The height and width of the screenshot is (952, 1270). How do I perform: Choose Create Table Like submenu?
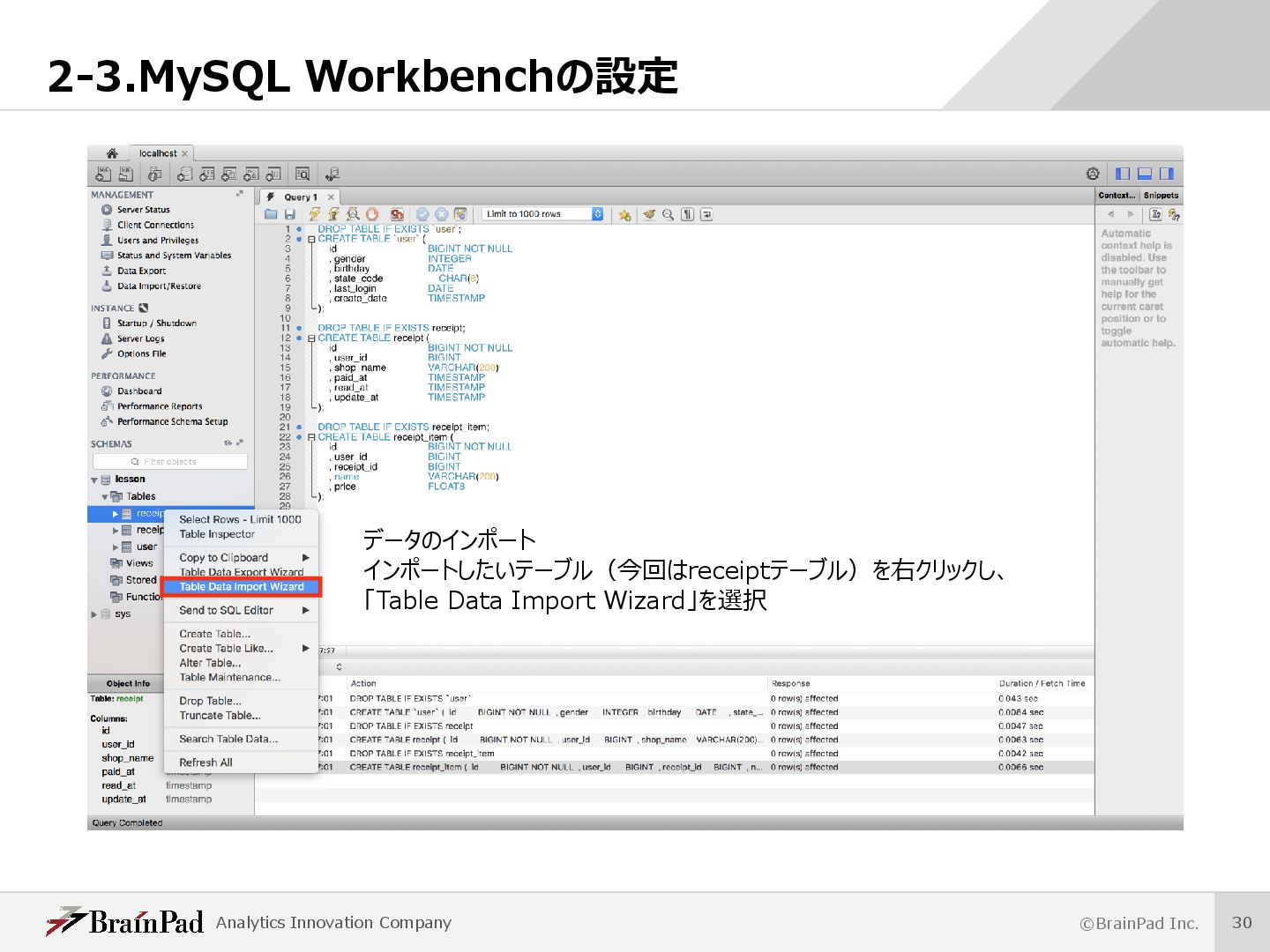(241, 648)
